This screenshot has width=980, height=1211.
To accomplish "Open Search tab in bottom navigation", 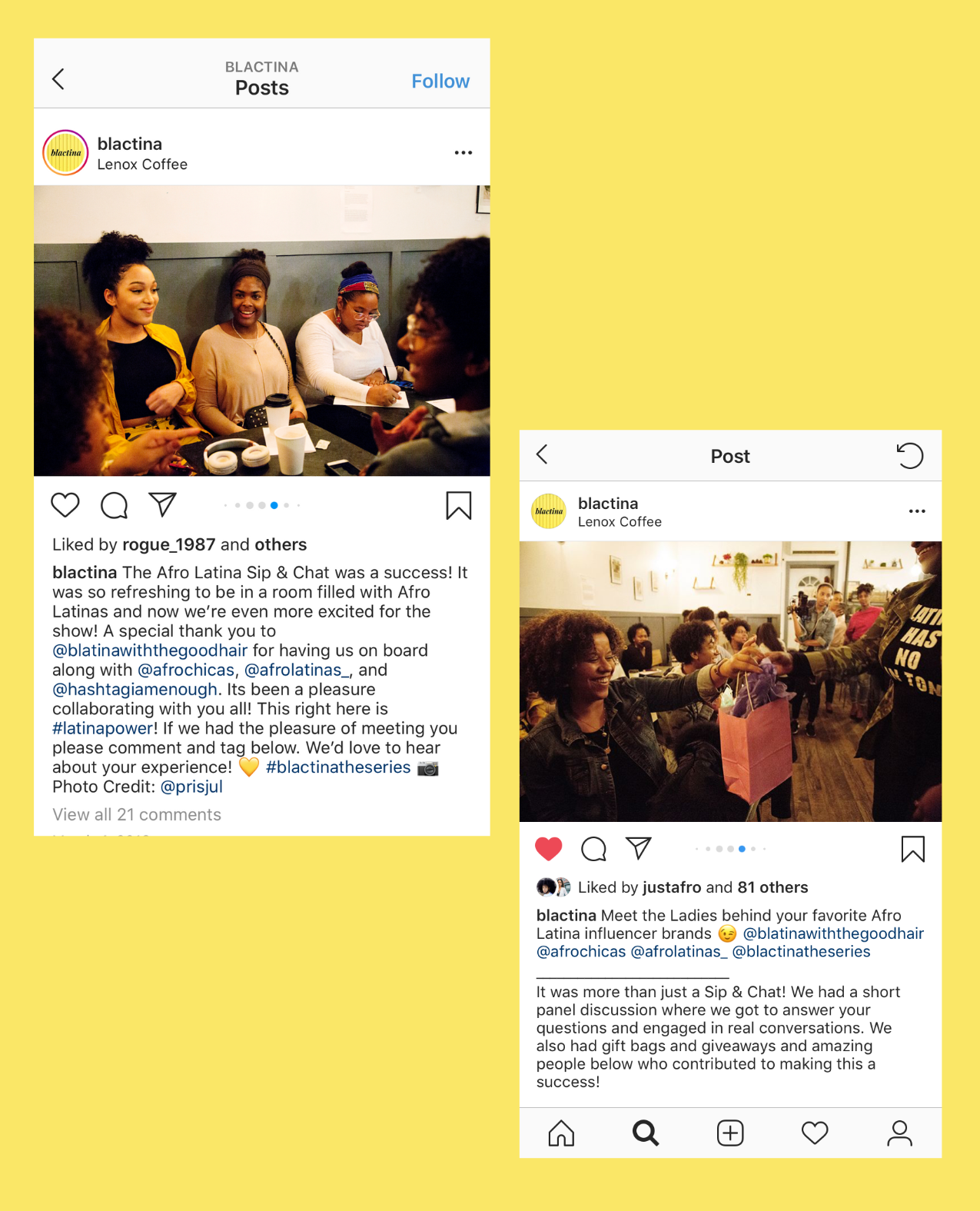I will pos(646,1133).
